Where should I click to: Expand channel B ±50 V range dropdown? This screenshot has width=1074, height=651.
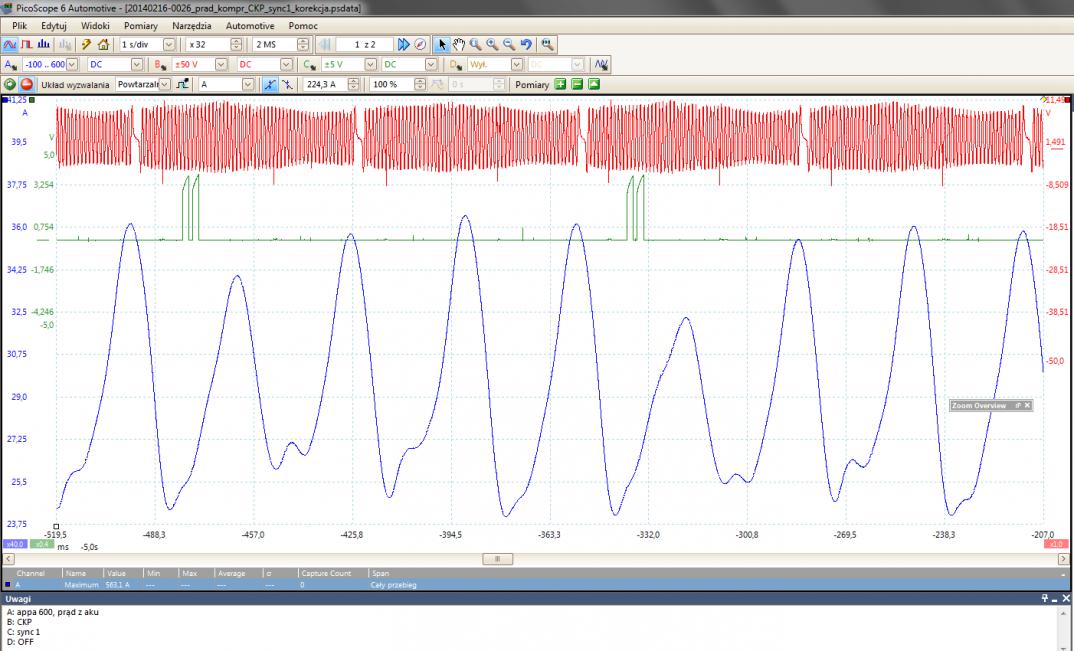(222, 64)
